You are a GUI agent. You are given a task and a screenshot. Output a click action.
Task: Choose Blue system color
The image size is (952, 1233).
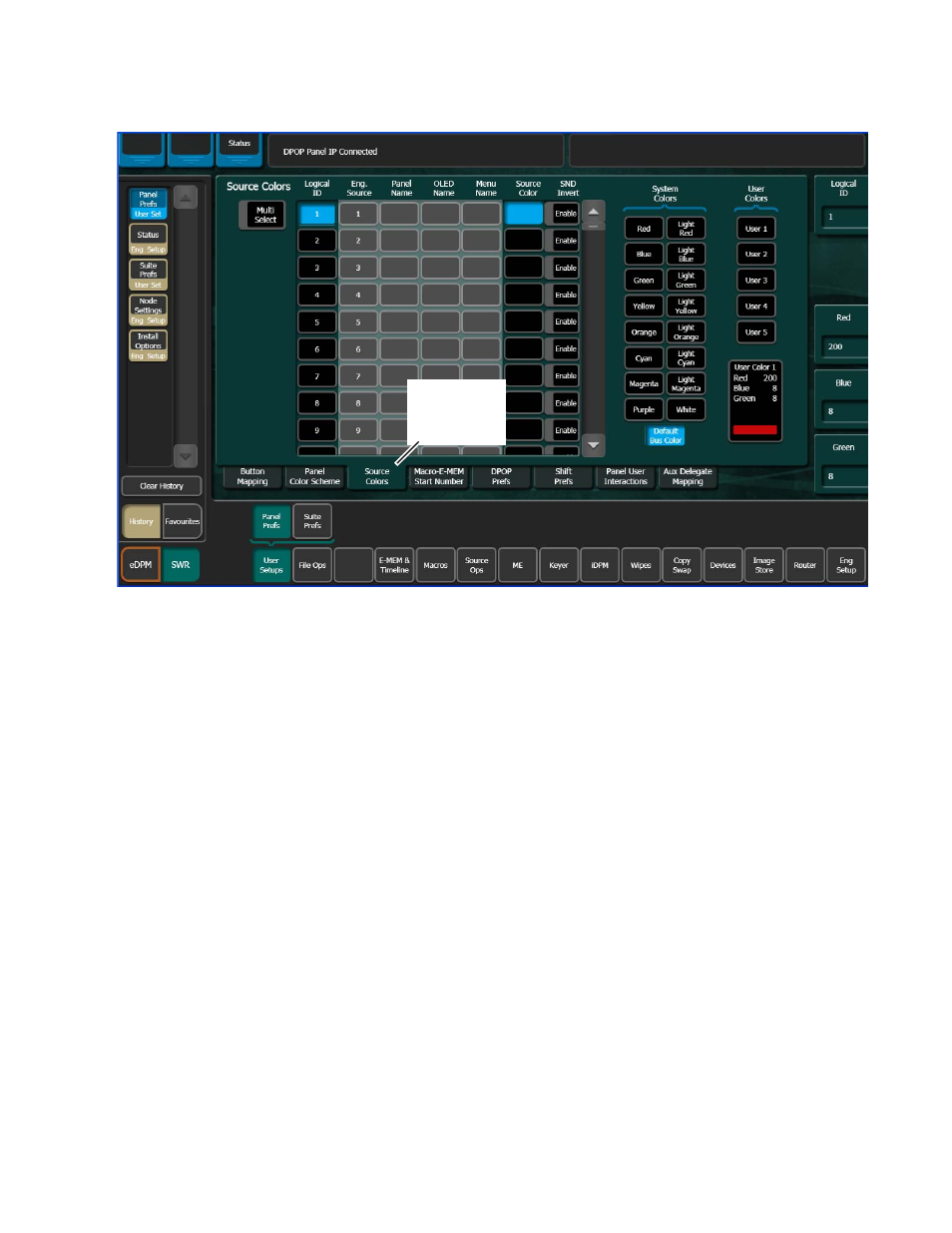pyautogui.click(x=644, y=255)
